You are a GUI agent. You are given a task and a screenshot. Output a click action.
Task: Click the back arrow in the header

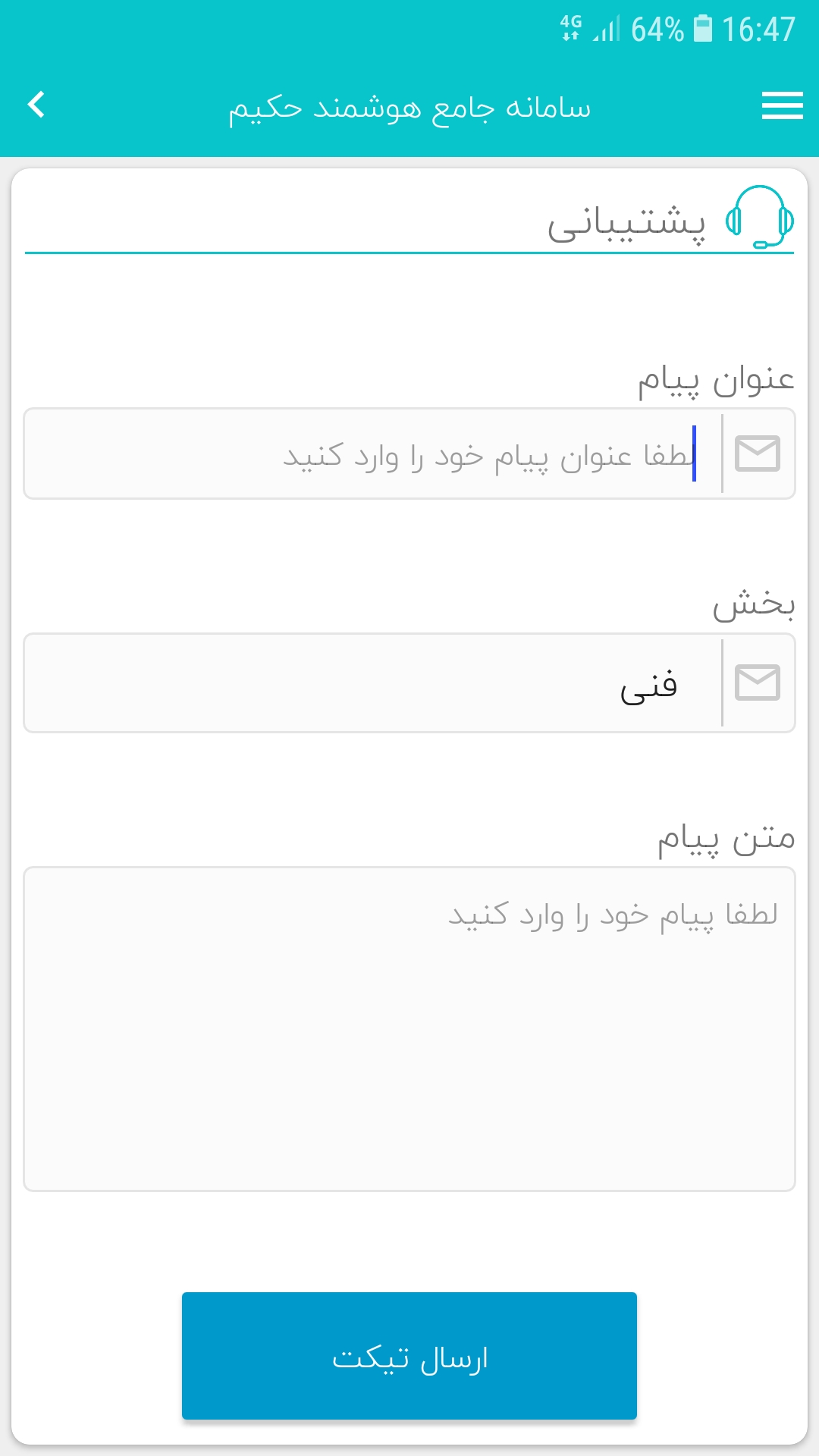click(x=36, y=106)
